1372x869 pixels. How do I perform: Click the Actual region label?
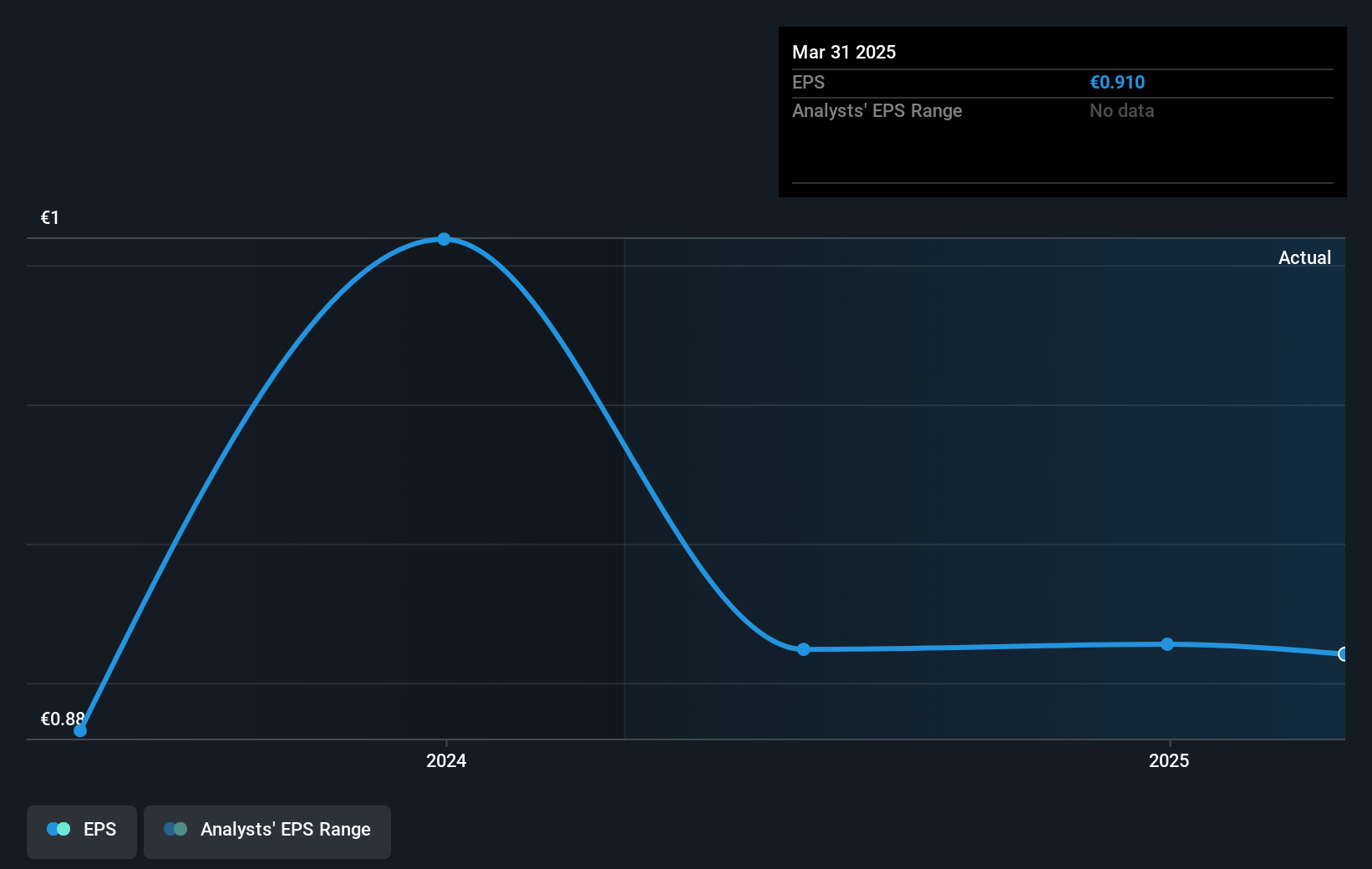pyautogui.click(x=1304, y=257)
